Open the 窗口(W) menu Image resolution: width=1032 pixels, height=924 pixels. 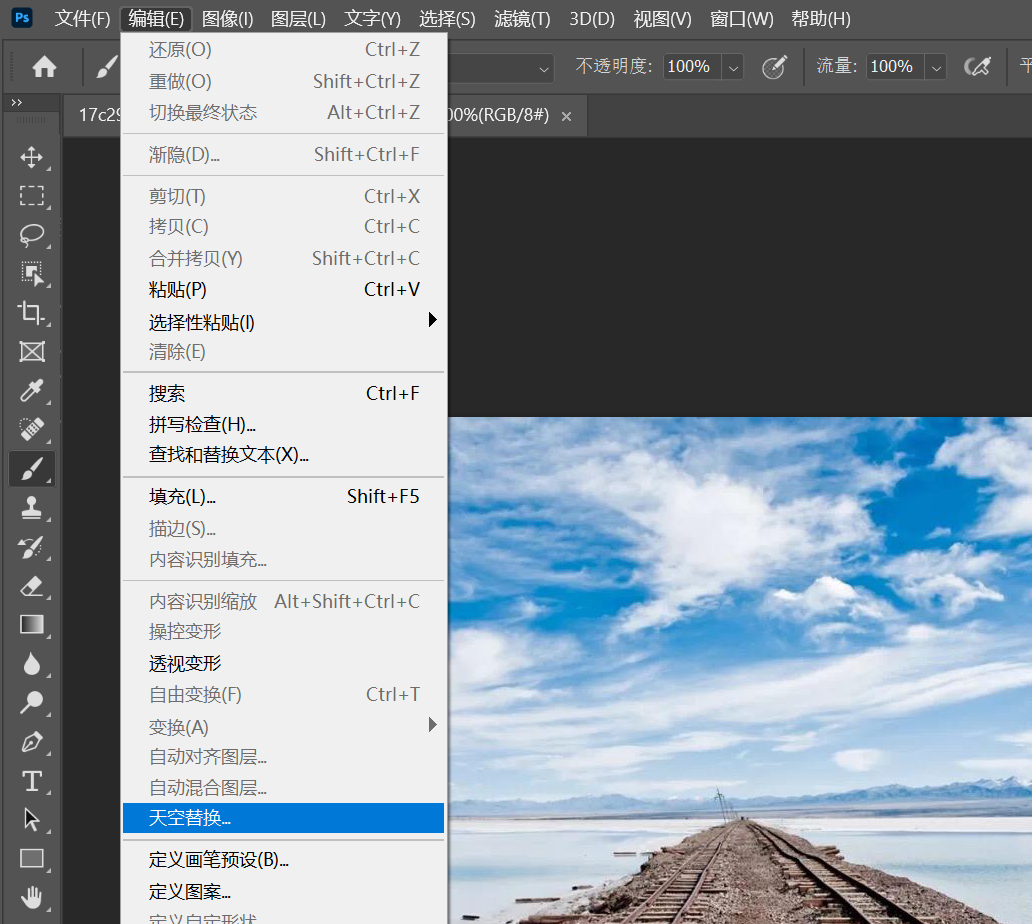click(742, 18)
